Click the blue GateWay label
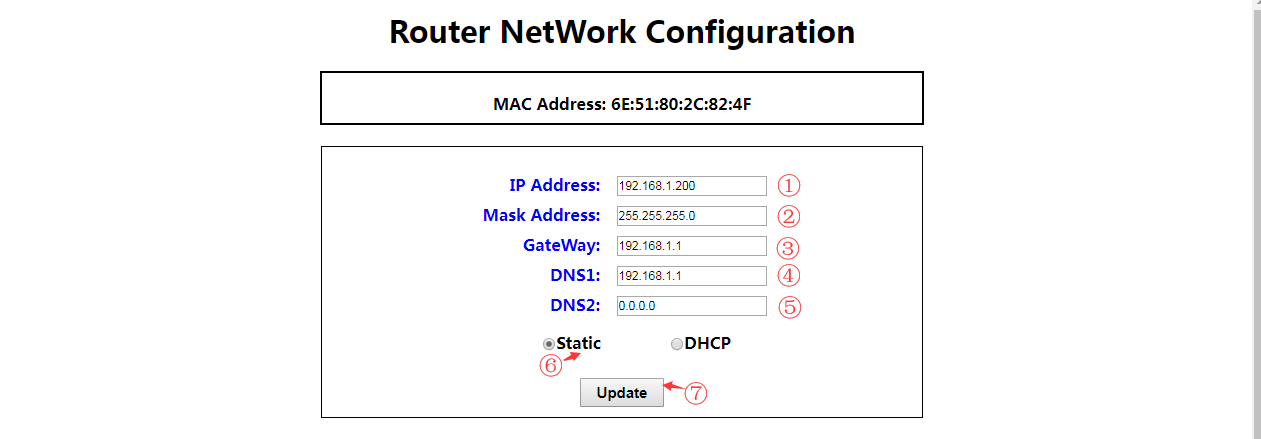 (561, 245)
